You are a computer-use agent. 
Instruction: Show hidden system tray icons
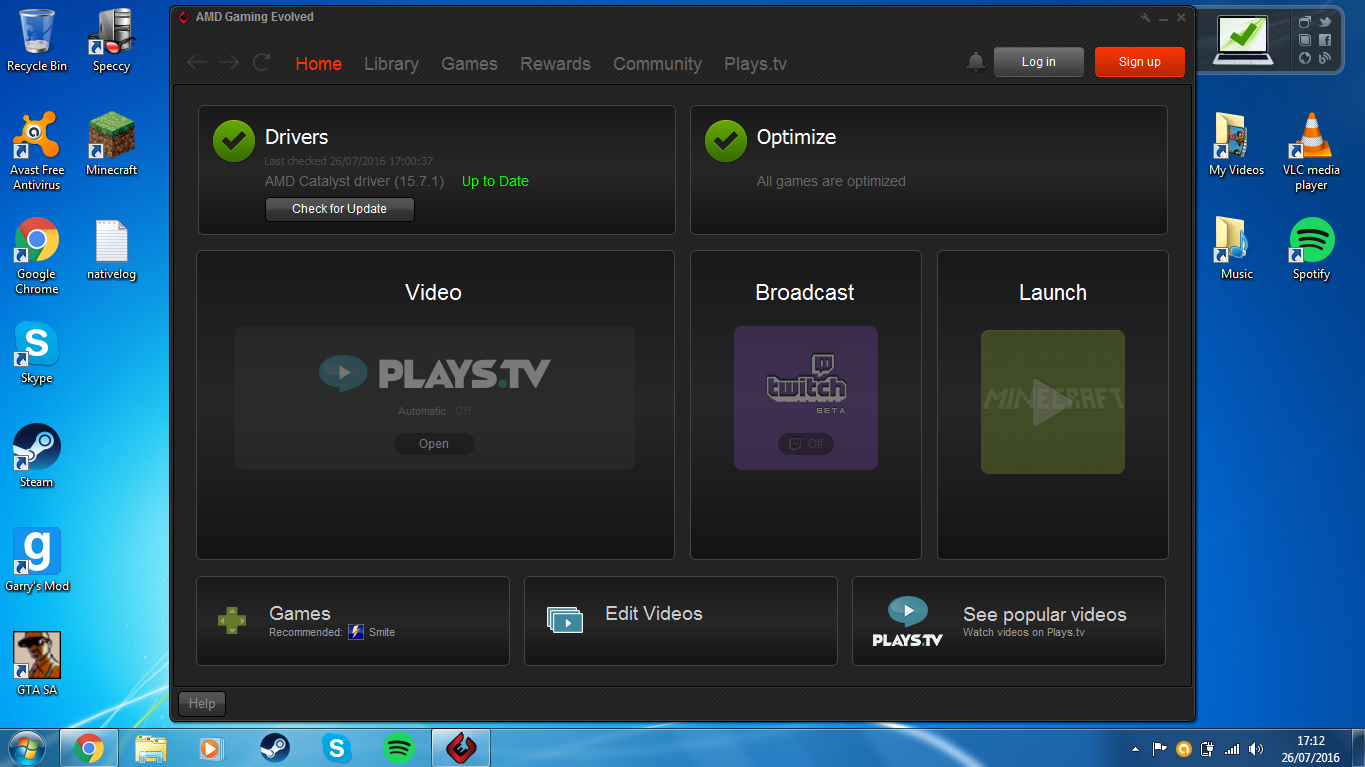[x=1134, y=748]
